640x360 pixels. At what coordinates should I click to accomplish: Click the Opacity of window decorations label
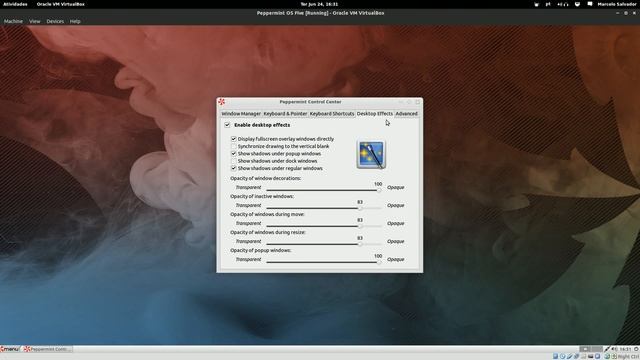coord(265,178)
